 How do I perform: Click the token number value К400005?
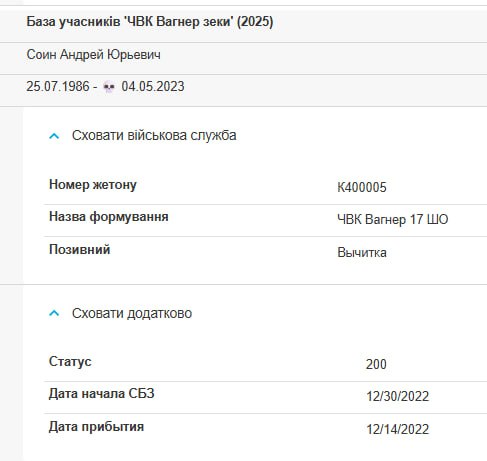click(x=362, y=187)
